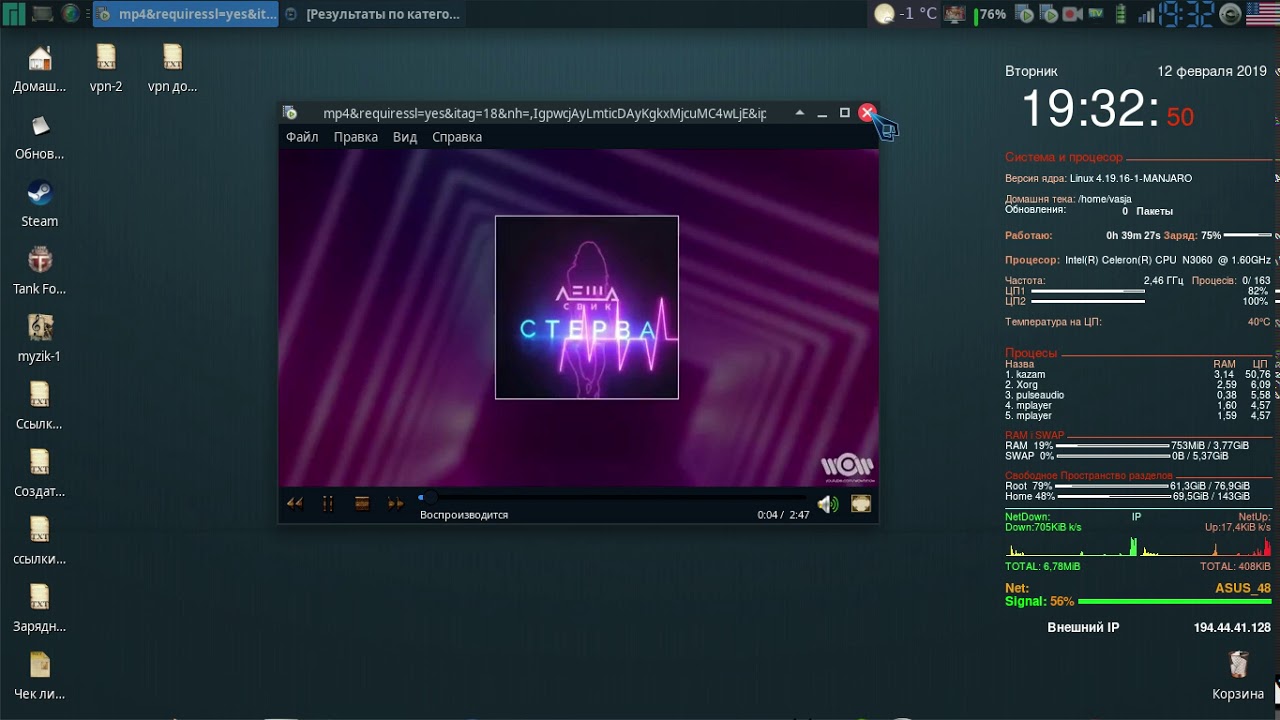This screenshot has width=1280, height=720.
Task: Mute the player volume speaker icon
Action: [827, 505]
